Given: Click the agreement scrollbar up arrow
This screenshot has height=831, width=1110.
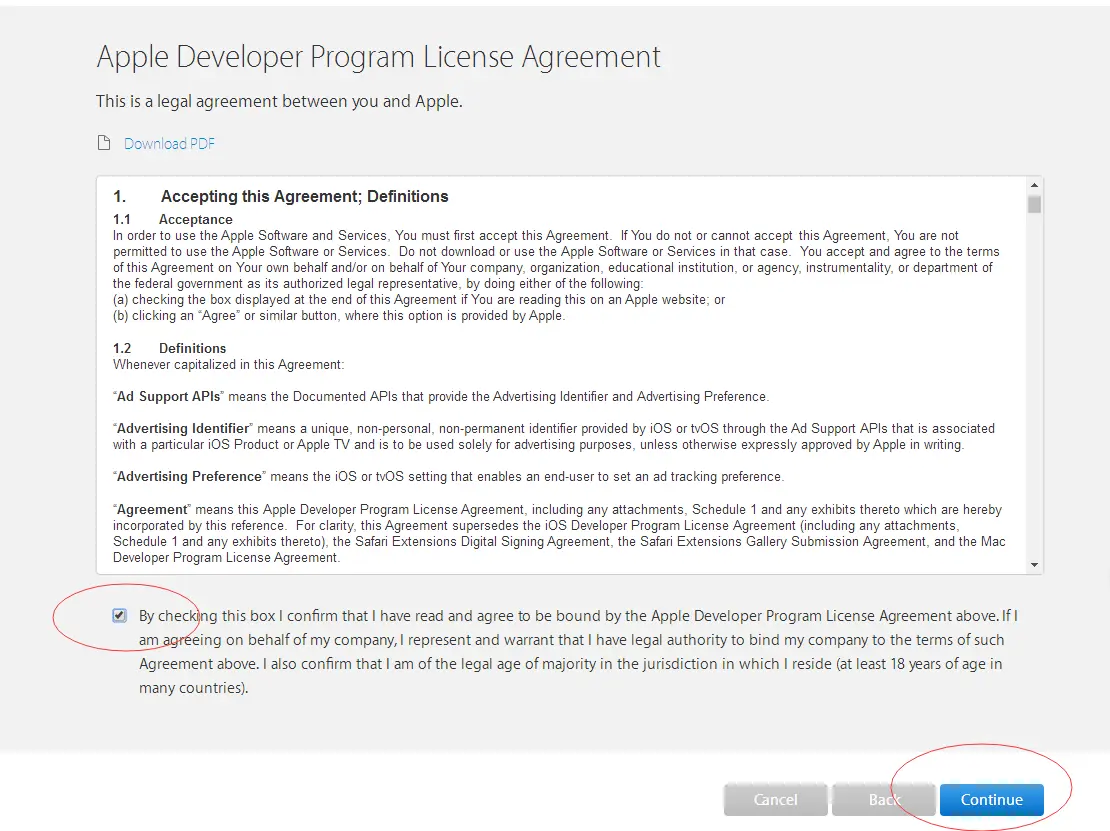Looking at the screenshot, I should [1034, 185].
